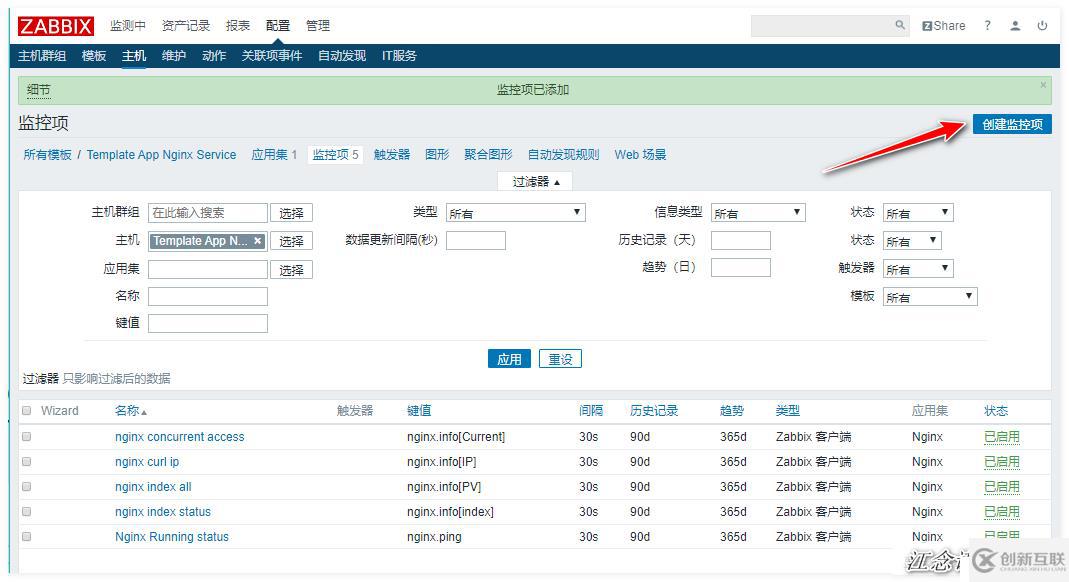
Task: Check the nginx concurrent access row checkbox
Action: tap(27, 436)
